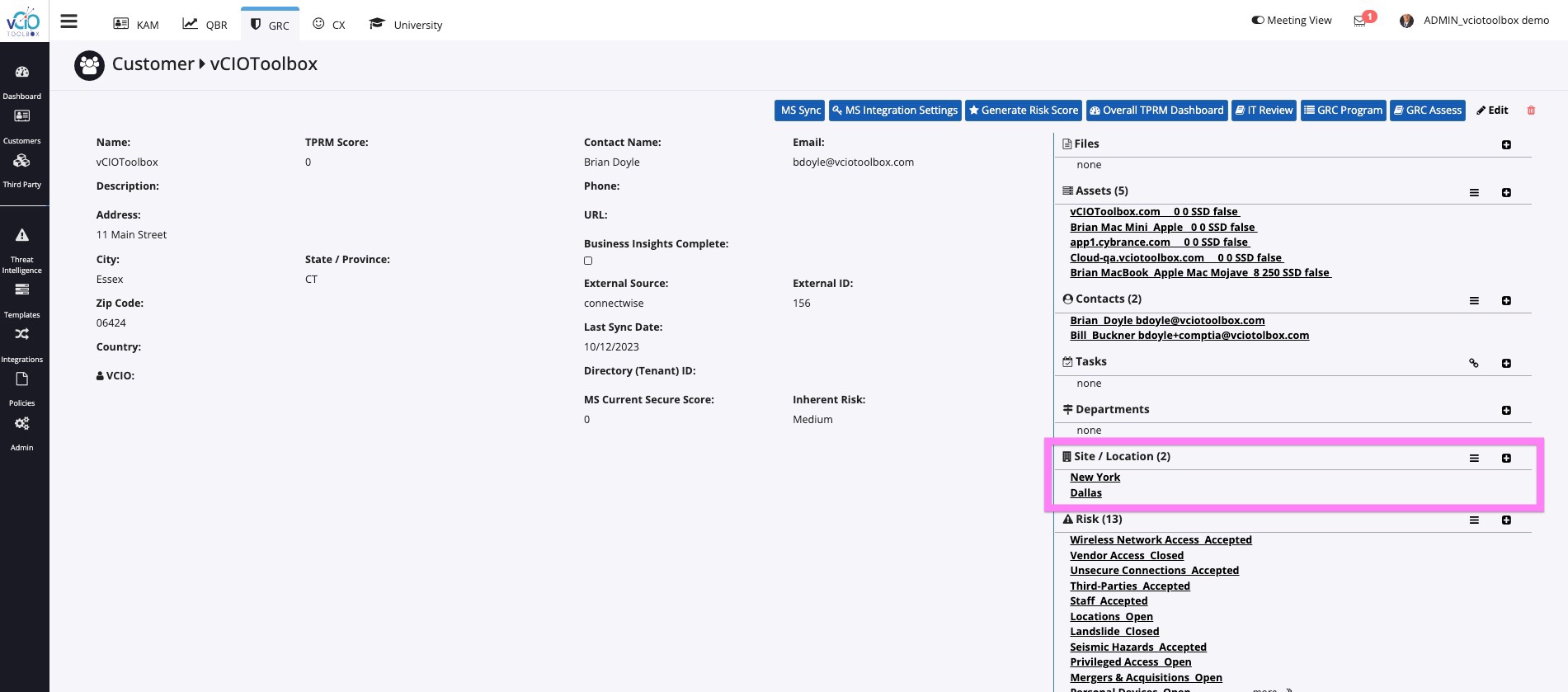Open Landslide Closed risk
Viewport: 1568px width, 692px height.
pos(1114,632)
